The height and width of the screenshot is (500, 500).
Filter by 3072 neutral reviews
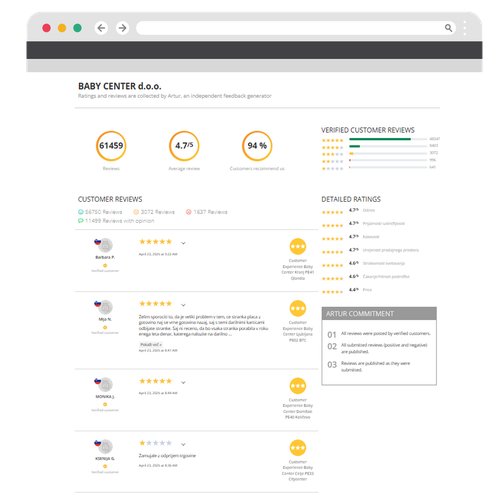click(x=154, y=212)
